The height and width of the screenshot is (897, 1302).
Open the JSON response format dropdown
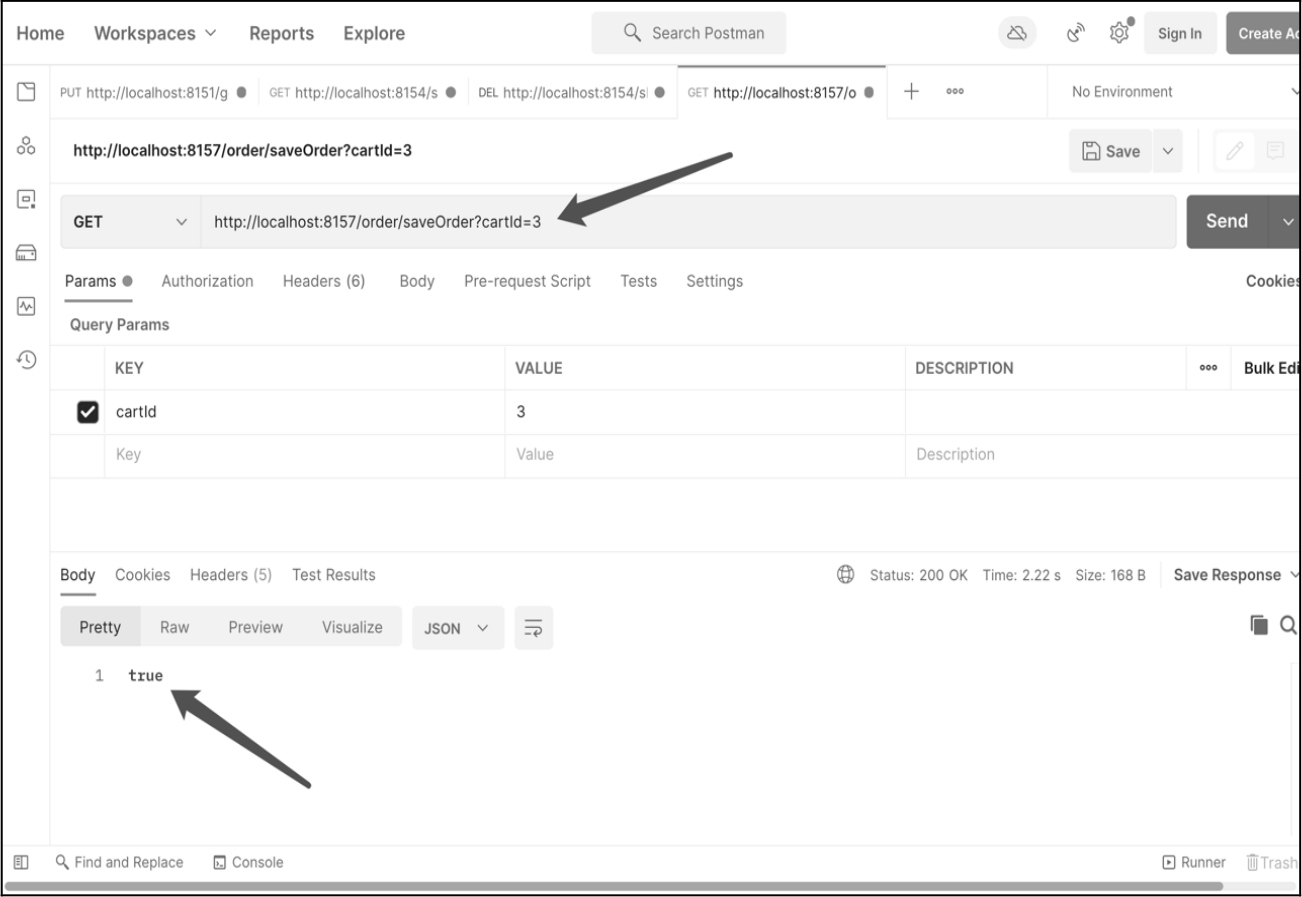click(458, 627)
